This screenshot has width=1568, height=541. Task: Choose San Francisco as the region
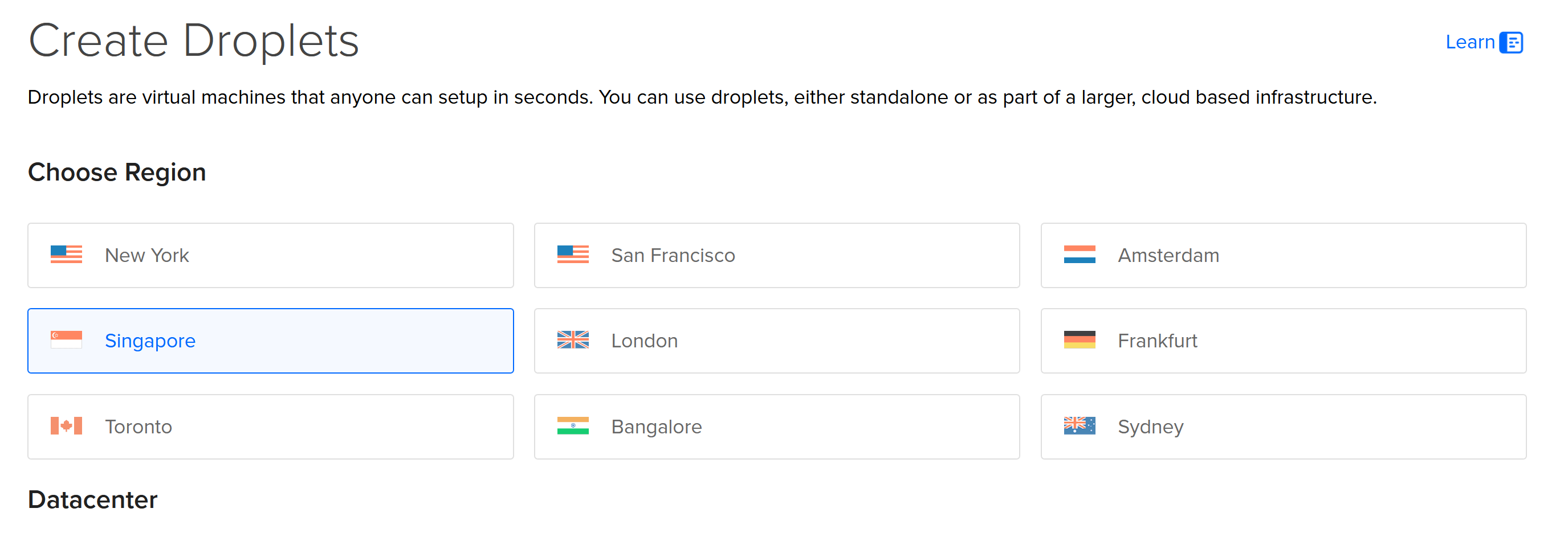[777, 255]
